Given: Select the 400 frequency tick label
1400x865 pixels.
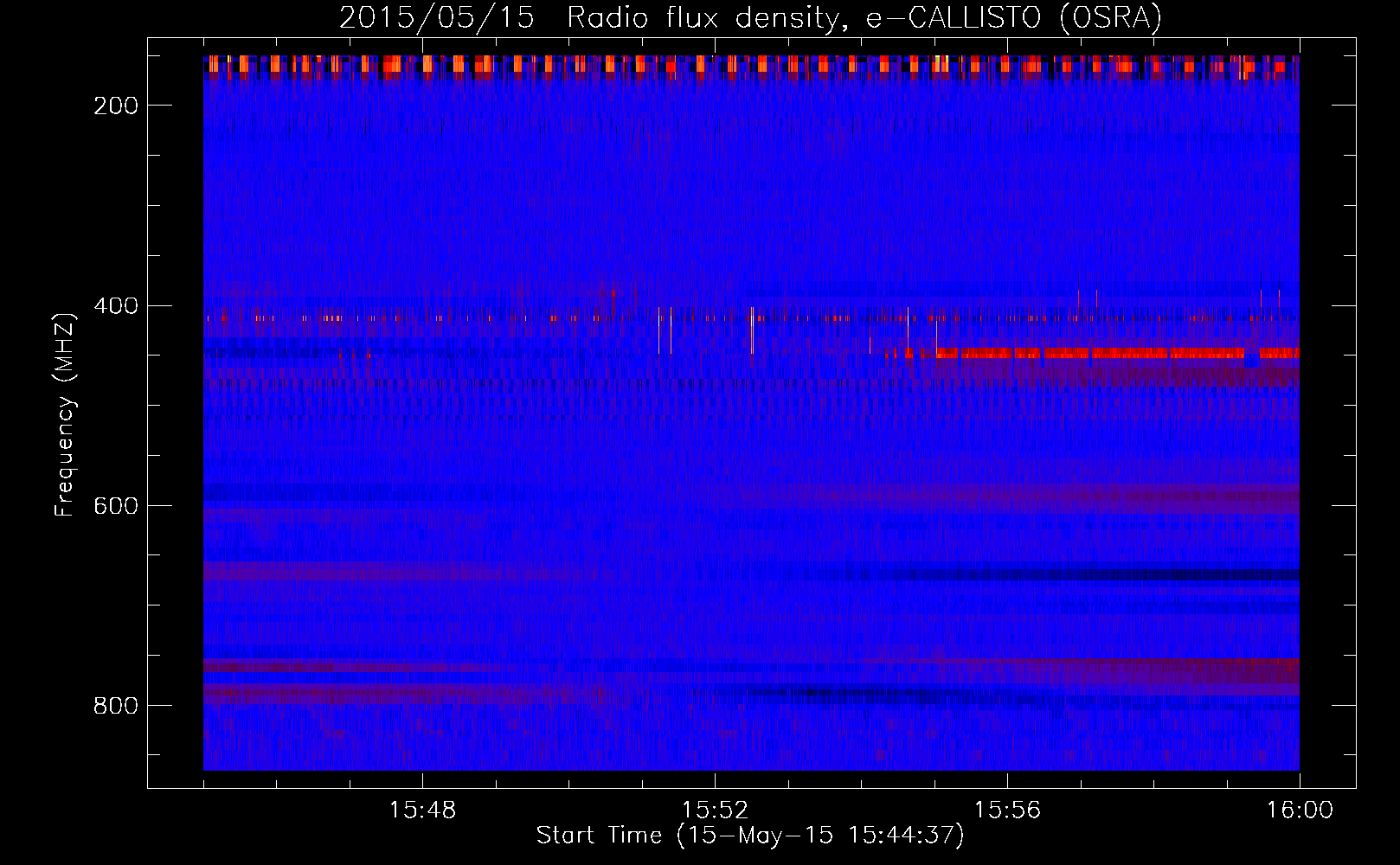Looking at the screenshot, I should tap(116, 306).
